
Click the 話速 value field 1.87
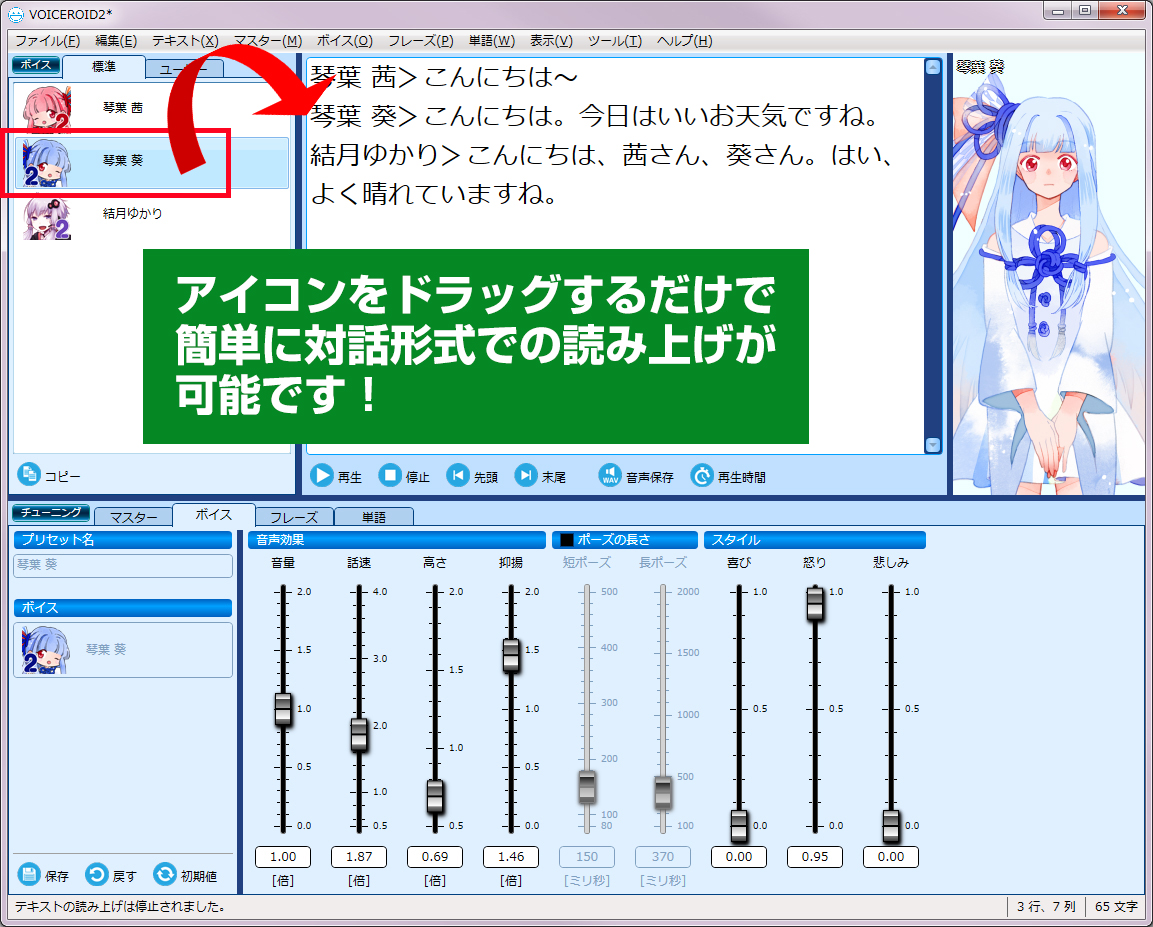pos(359,856)
